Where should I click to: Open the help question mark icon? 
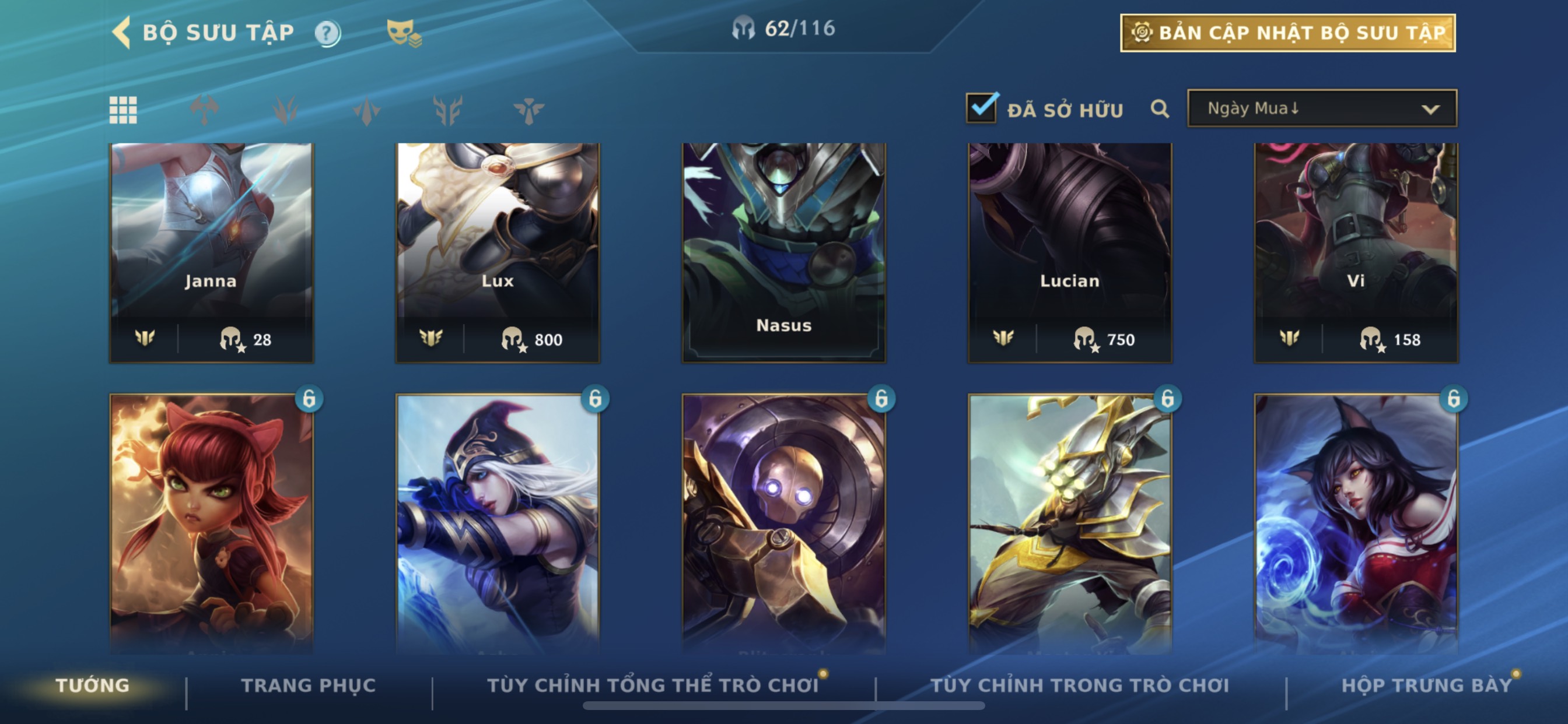pos(327,33)
